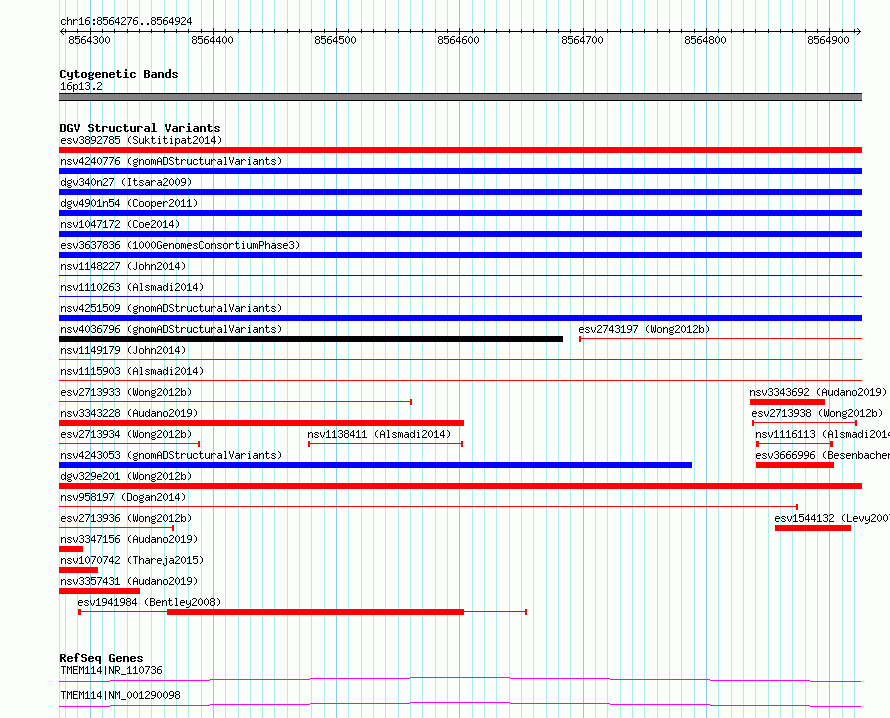Click the 16p13.2 cytogenetic band label
Viewport: 890px width, 718px height.
coord(81,86)
